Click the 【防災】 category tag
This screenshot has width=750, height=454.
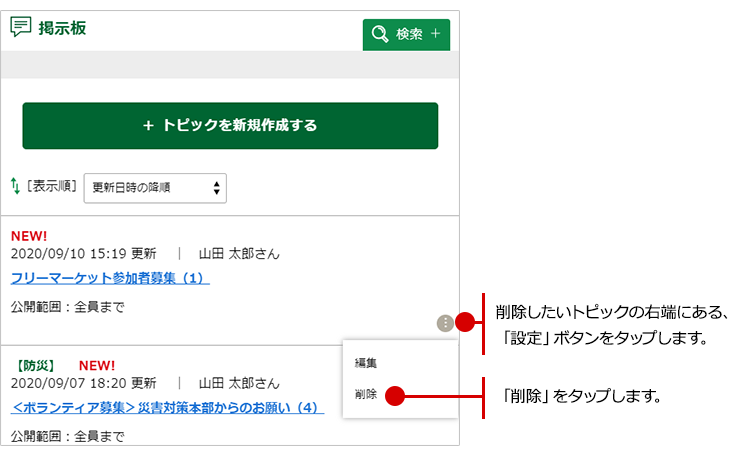point(35,365)
